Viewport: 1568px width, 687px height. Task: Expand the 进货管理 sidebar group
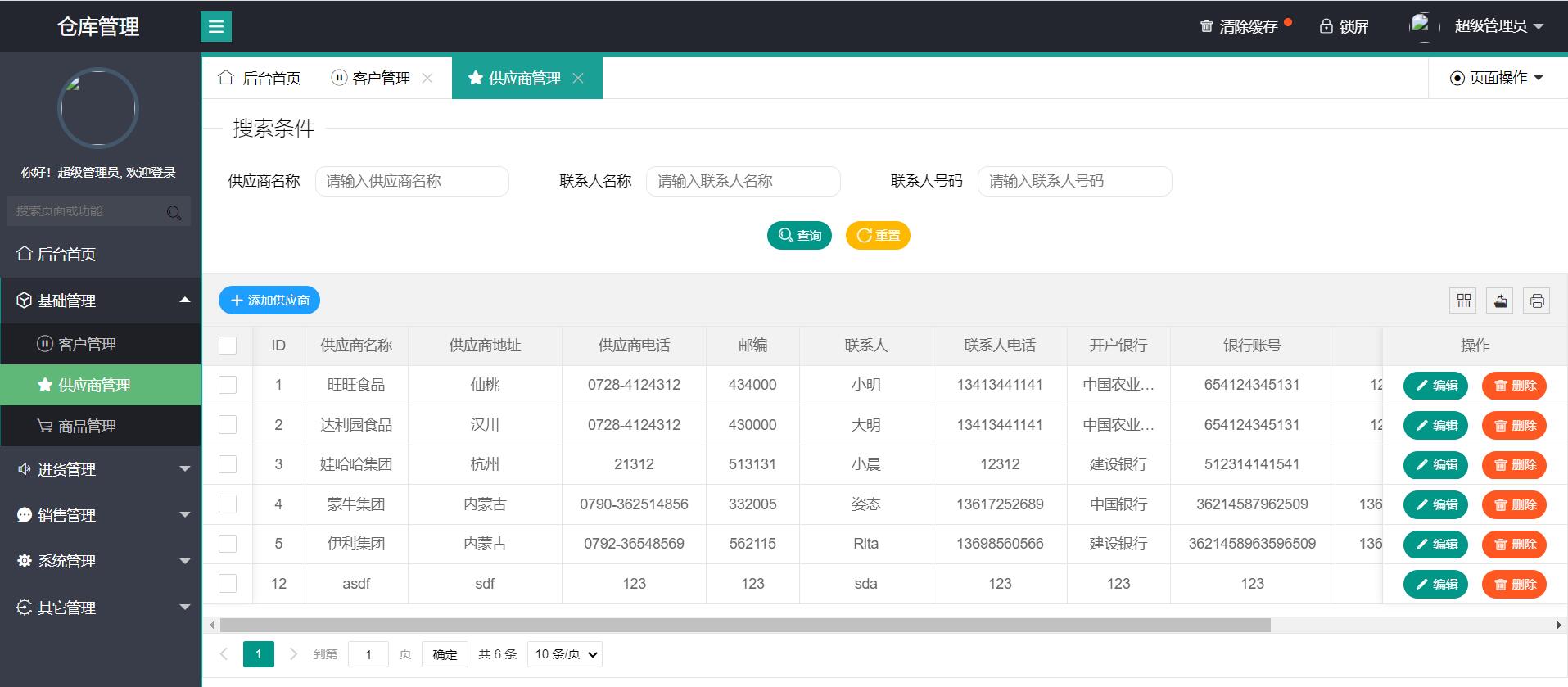[100, 469]
